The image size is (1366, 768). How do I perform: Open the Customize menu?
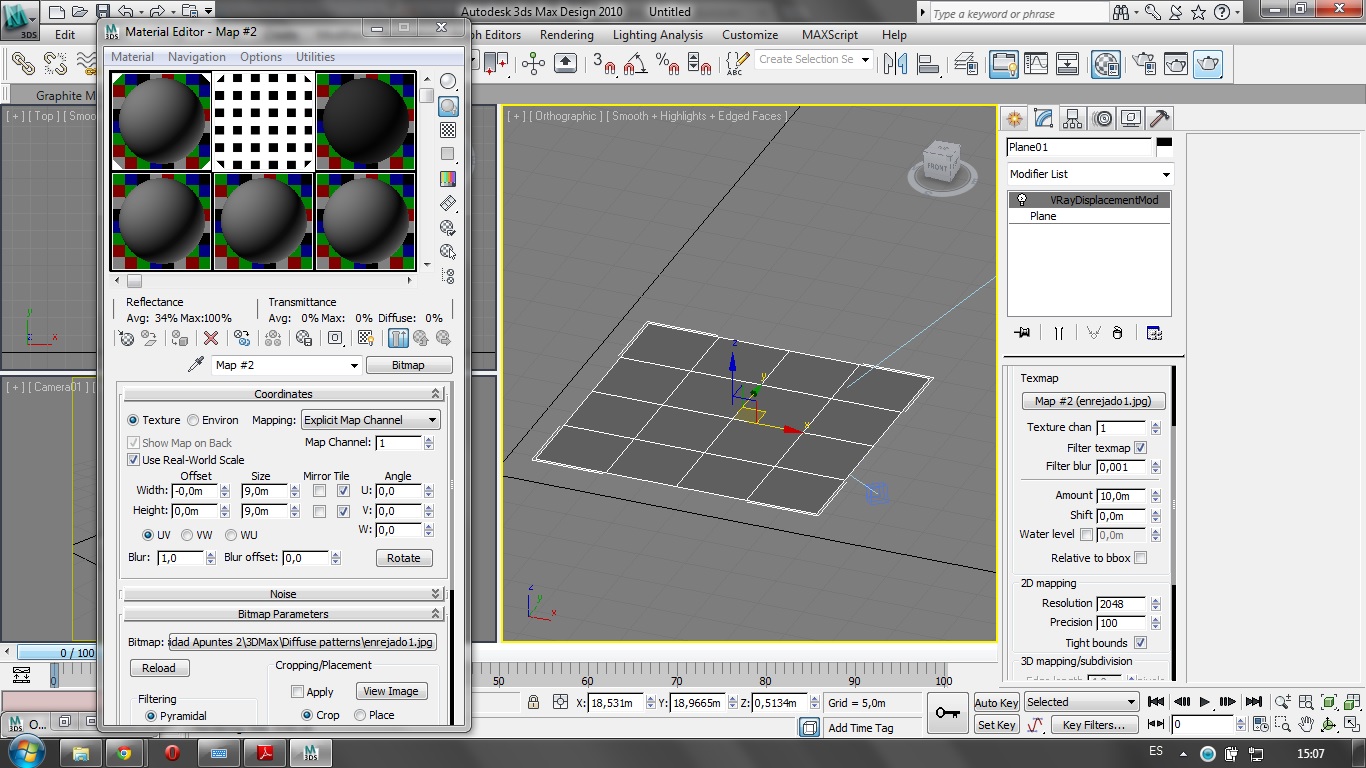point(750,35)
